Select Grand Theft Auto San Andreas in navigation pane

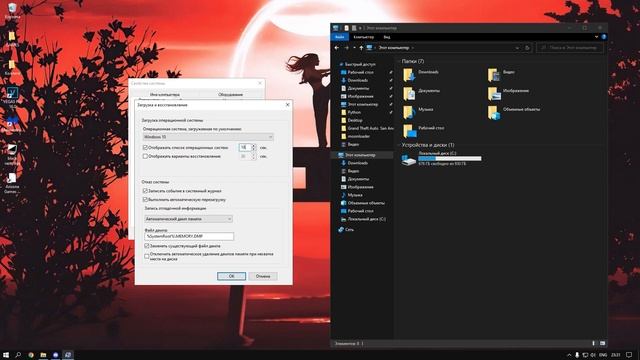(367, 128)
